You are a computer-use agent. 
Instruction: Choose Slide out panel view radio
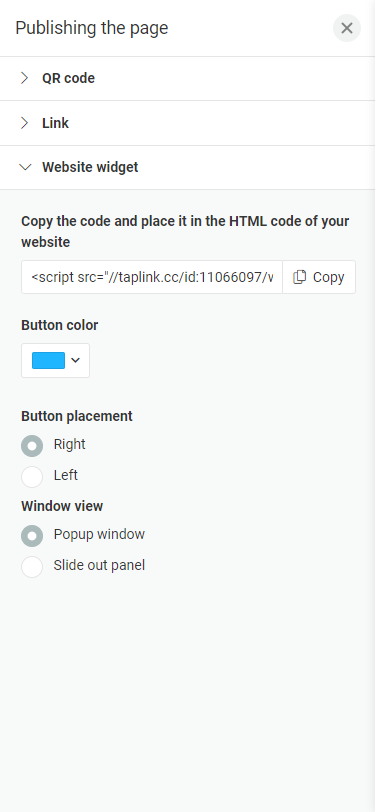32,567
